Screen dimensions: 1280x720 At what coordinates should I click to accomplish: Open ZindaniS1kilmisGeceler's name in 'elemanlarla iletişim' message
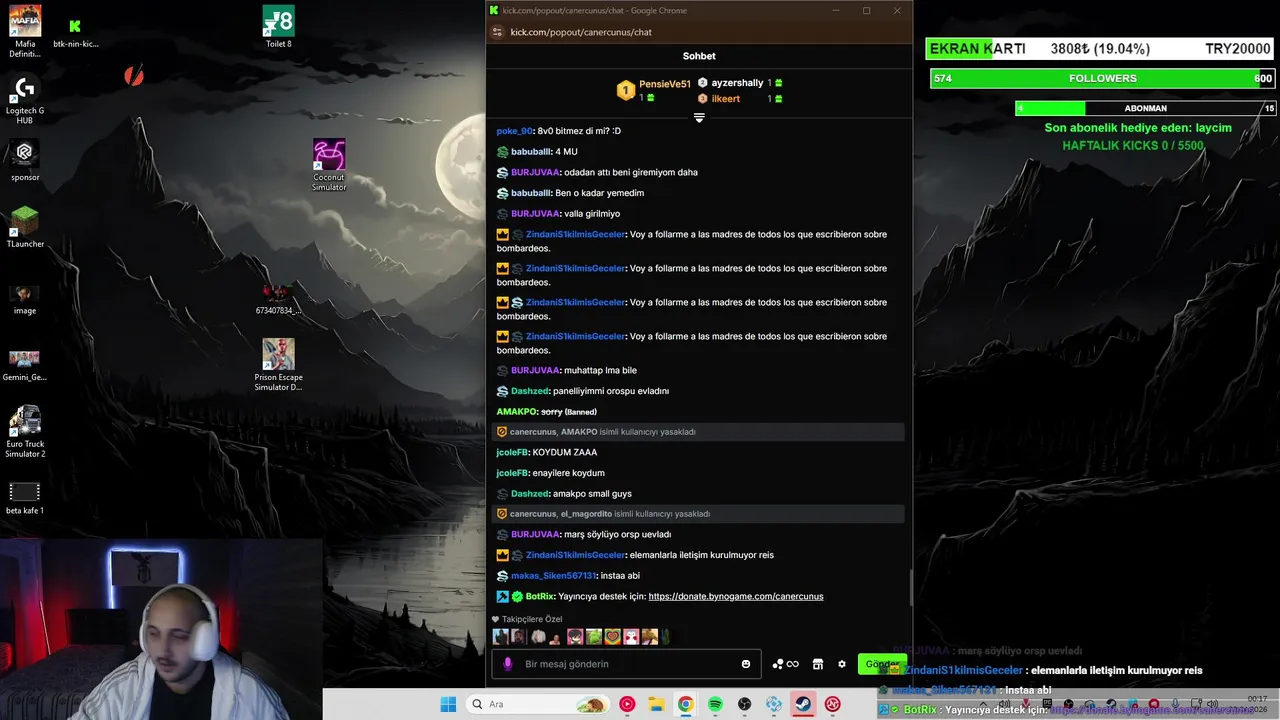coord(575,555)
